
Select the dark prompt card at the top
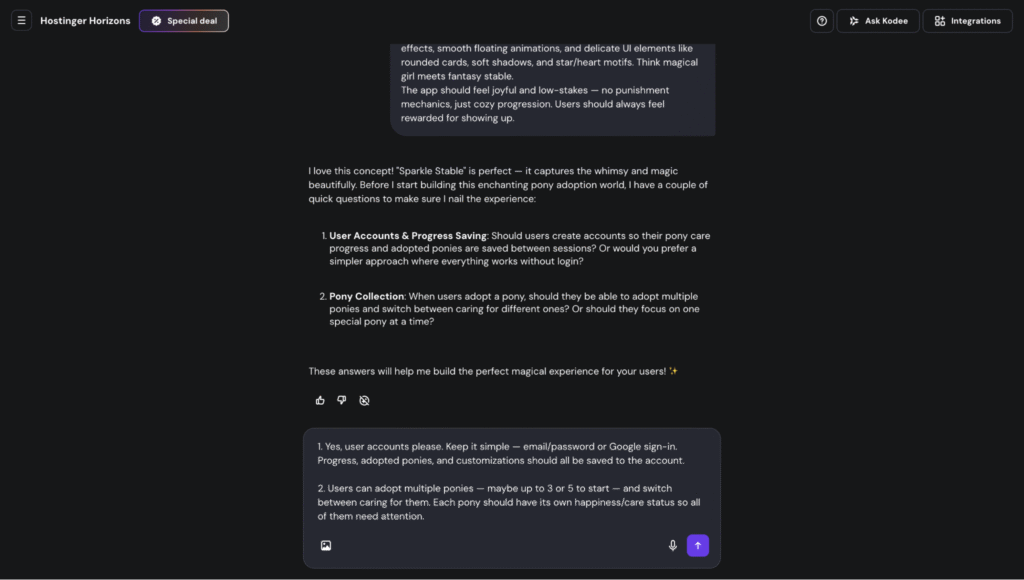click(552, 85)
